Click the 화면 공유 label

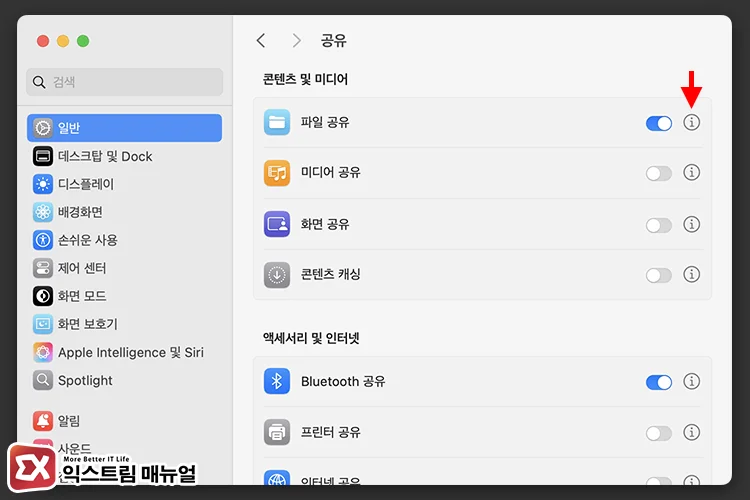(325, 224)
